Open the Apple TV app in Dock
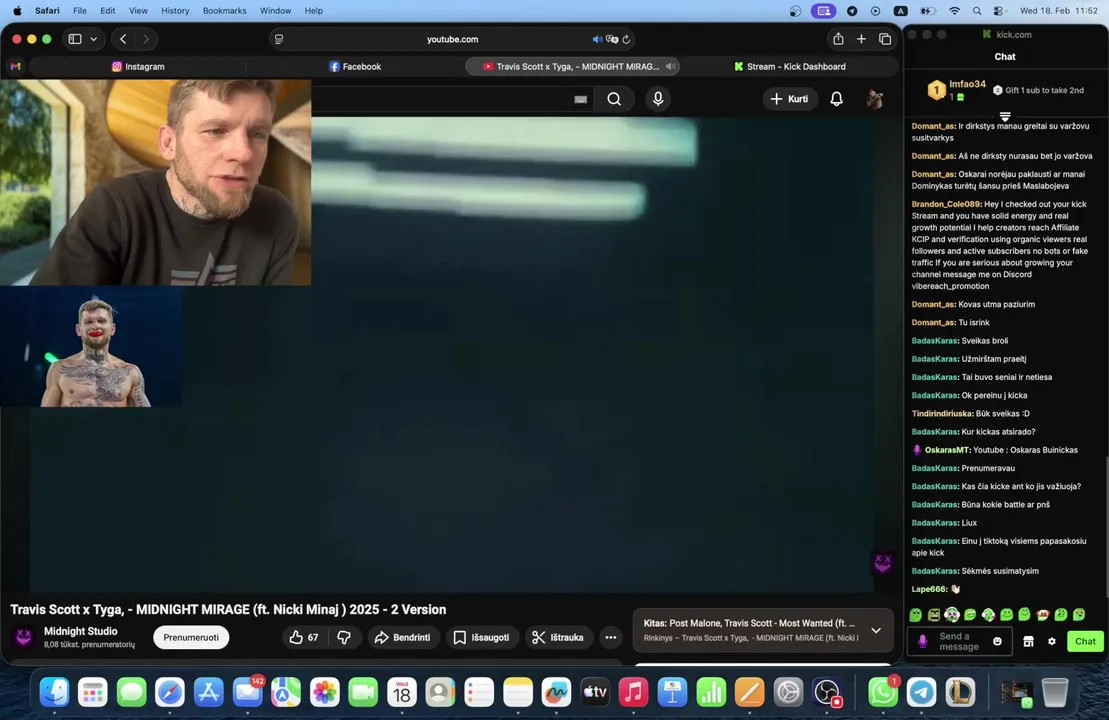 594,692
